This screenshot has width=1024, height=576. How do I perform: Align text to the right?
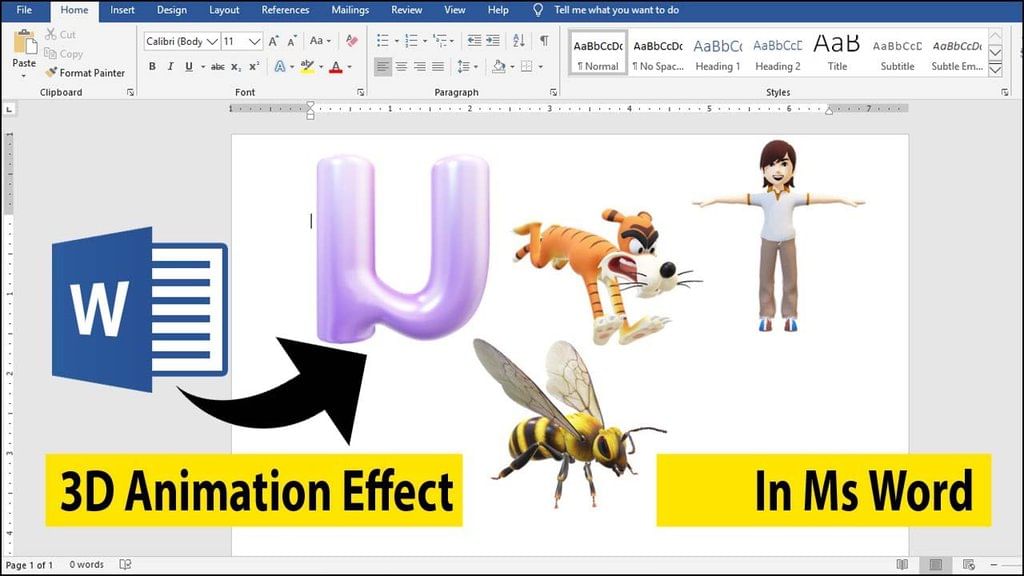coord(420,67)
